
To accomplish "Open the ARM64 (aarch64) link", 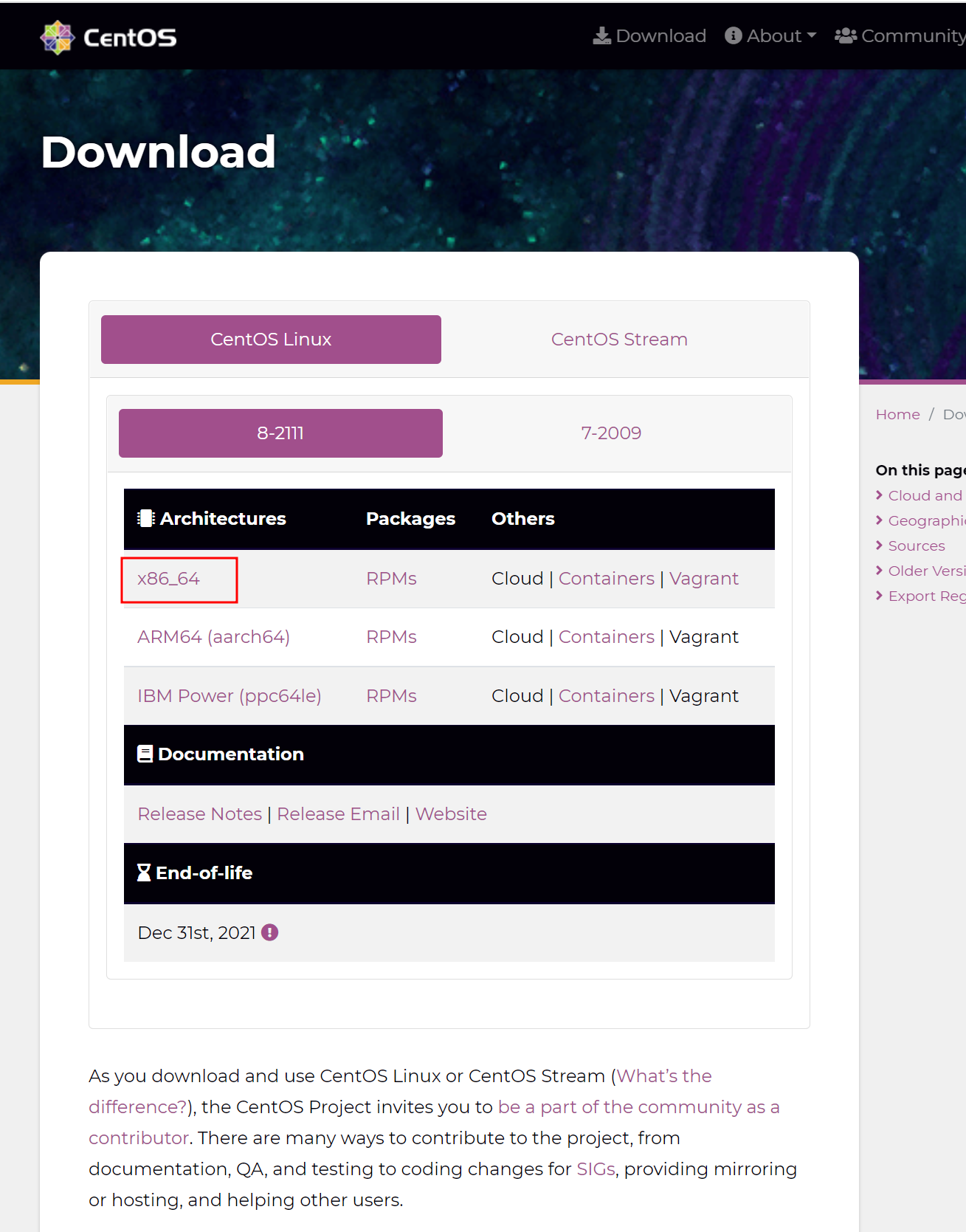I will pyautogui.click(x=213, y=637).
